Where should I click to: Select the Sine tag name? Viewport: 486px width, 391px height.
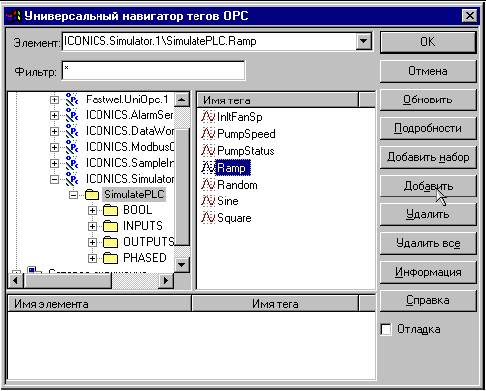click(228, 201)
